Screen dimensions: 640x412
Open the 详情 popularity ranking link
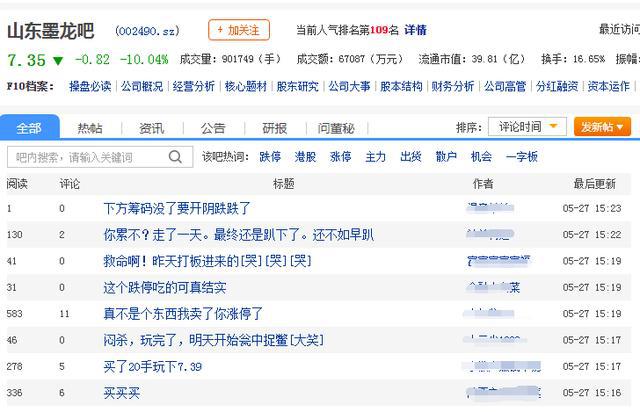click(415, 30)
